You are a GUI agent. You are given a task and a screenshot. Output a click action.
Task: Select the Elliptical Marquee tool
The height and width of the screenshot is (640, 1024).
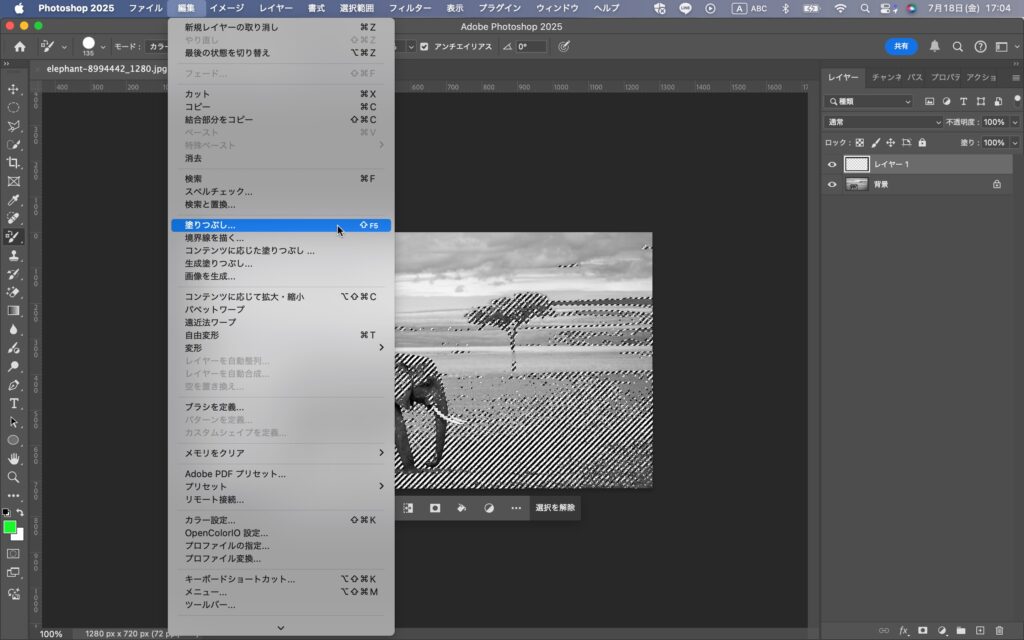(13, 107)
